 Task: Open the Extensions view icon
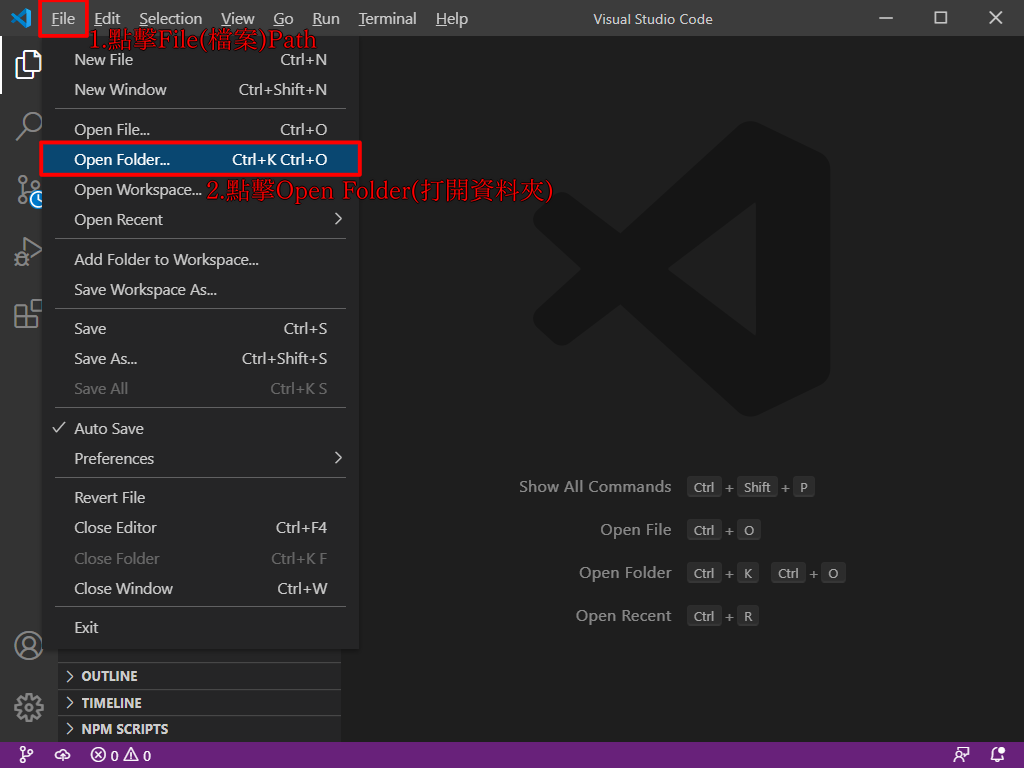point(28,313)
